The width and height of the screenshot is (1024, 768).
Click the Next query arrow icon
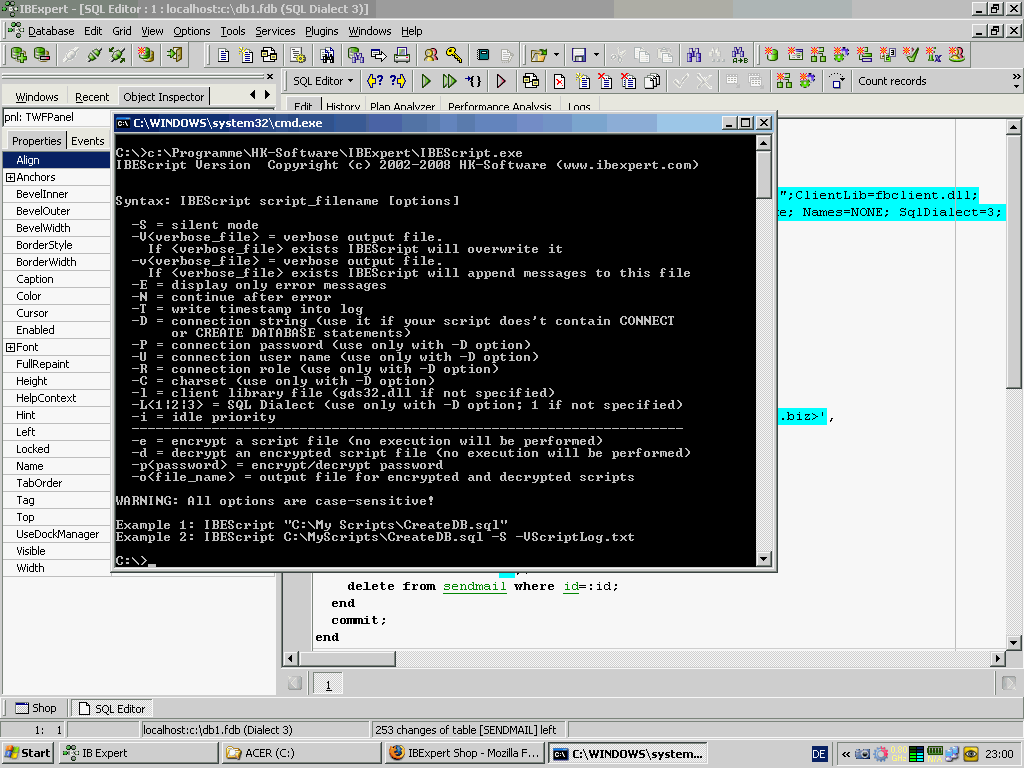(x=398, y=81)
